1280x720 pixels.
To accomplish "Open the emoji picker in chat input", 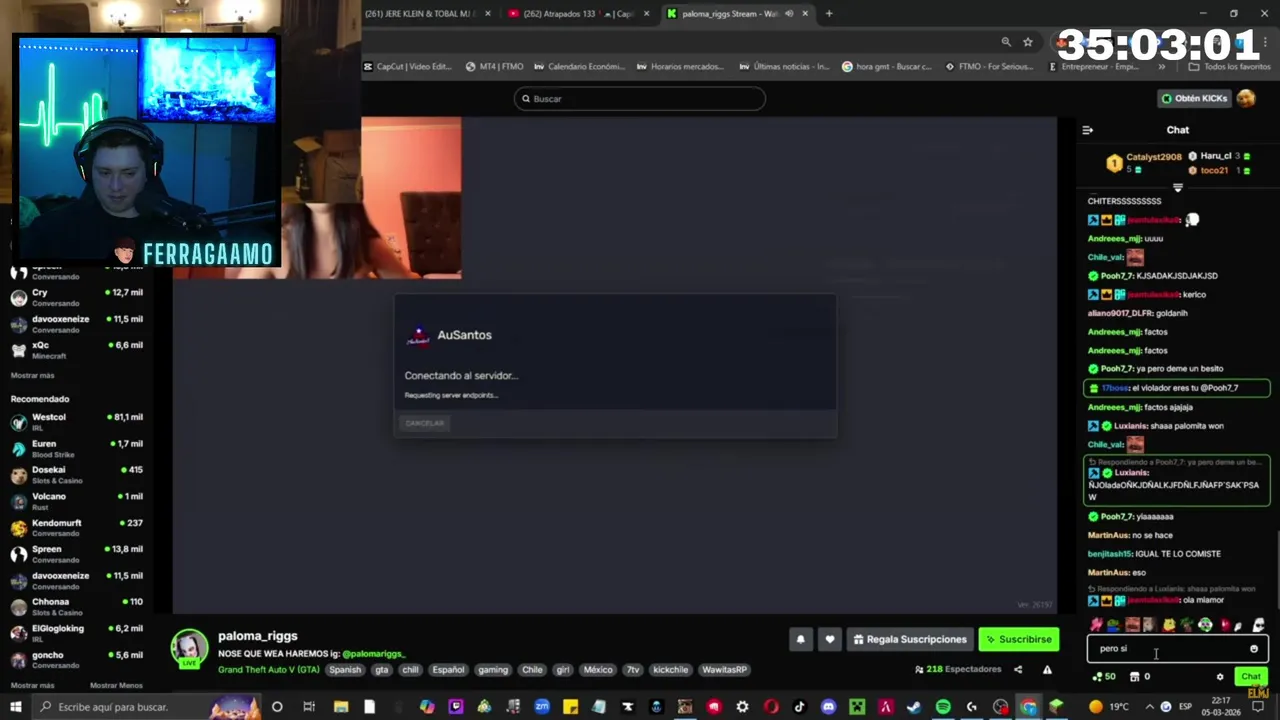I will tap(1254, 649).
